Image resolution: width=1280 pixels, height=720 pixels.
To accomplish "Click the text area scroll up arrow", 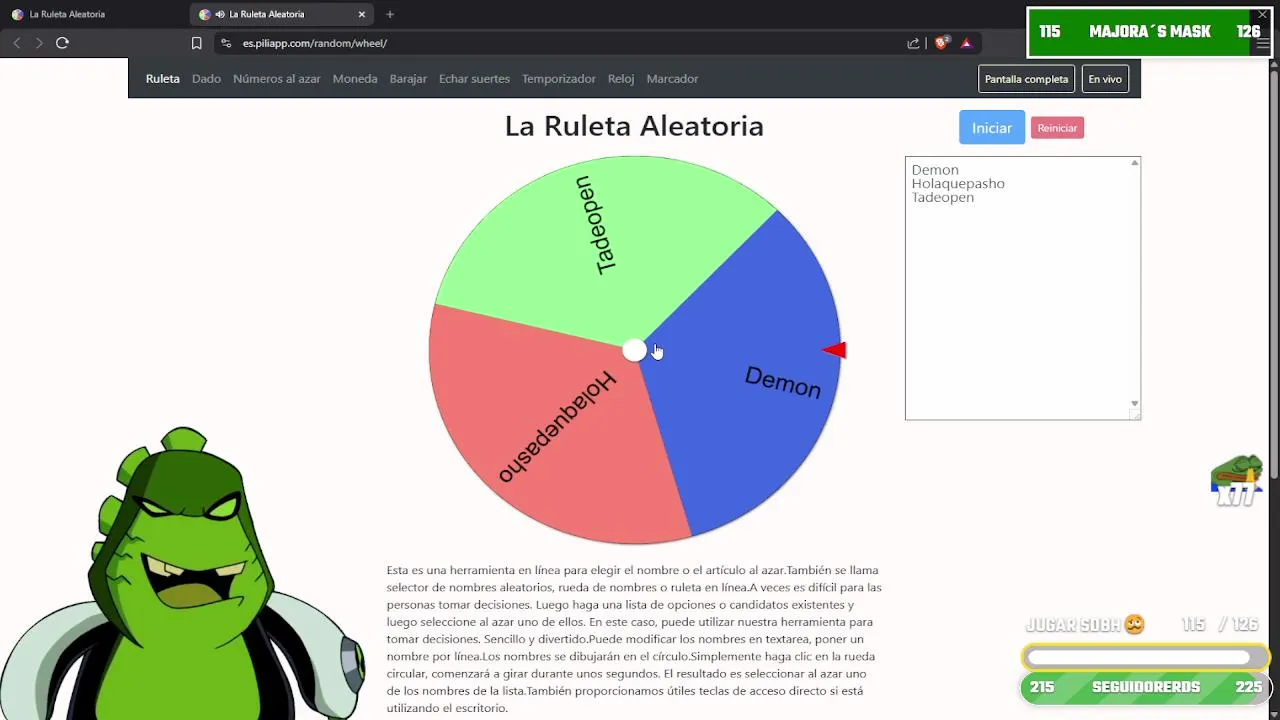I will click(1135, 163).
